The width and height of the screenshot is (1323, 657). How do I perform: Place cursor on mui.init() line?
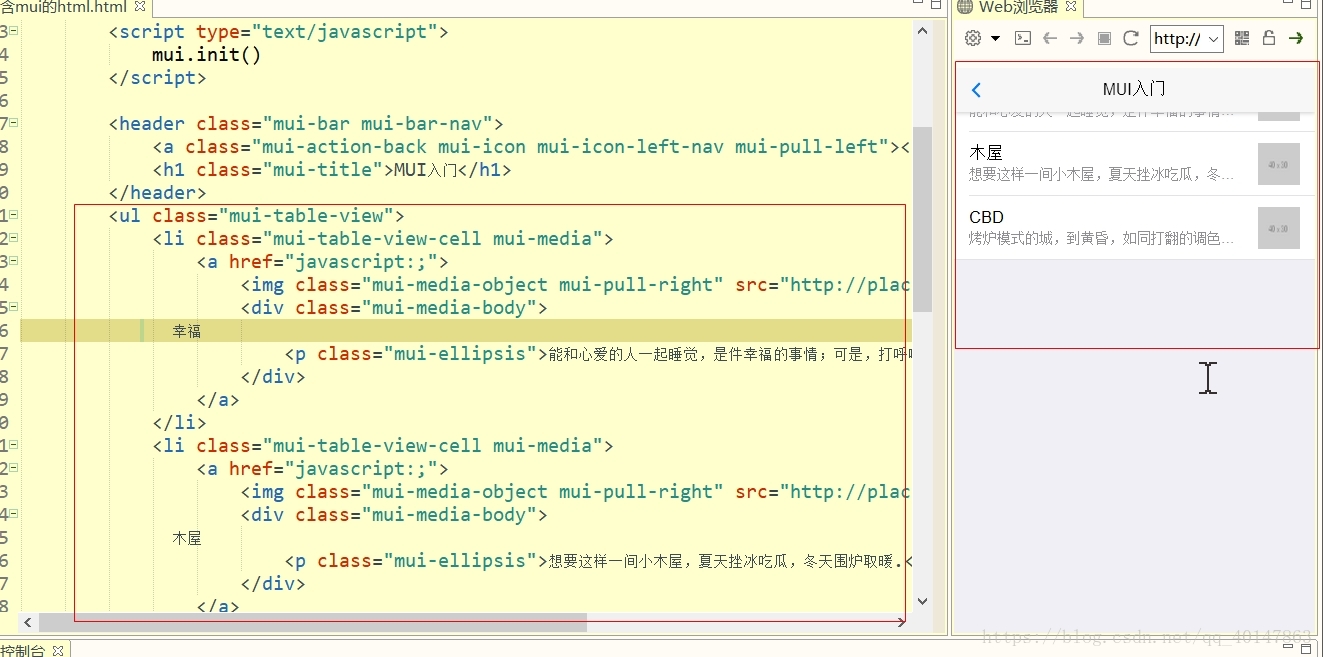[x=206, y=55]
